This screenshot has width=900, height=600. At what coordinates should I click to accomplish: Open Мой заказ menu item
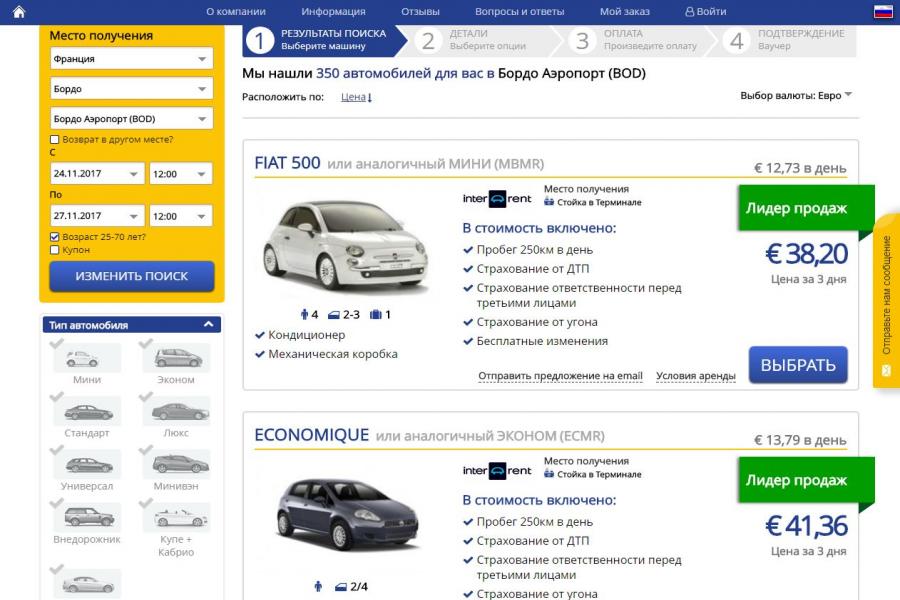pos(624,11)
